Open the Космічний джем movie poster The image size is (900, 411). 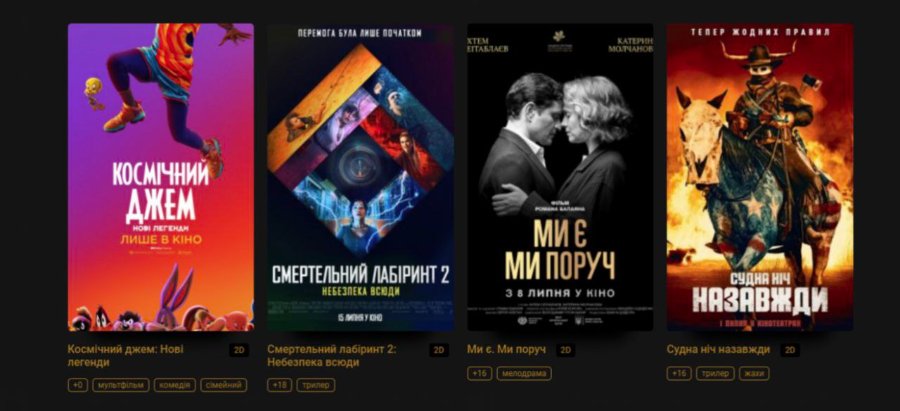[x=161, y=177]
